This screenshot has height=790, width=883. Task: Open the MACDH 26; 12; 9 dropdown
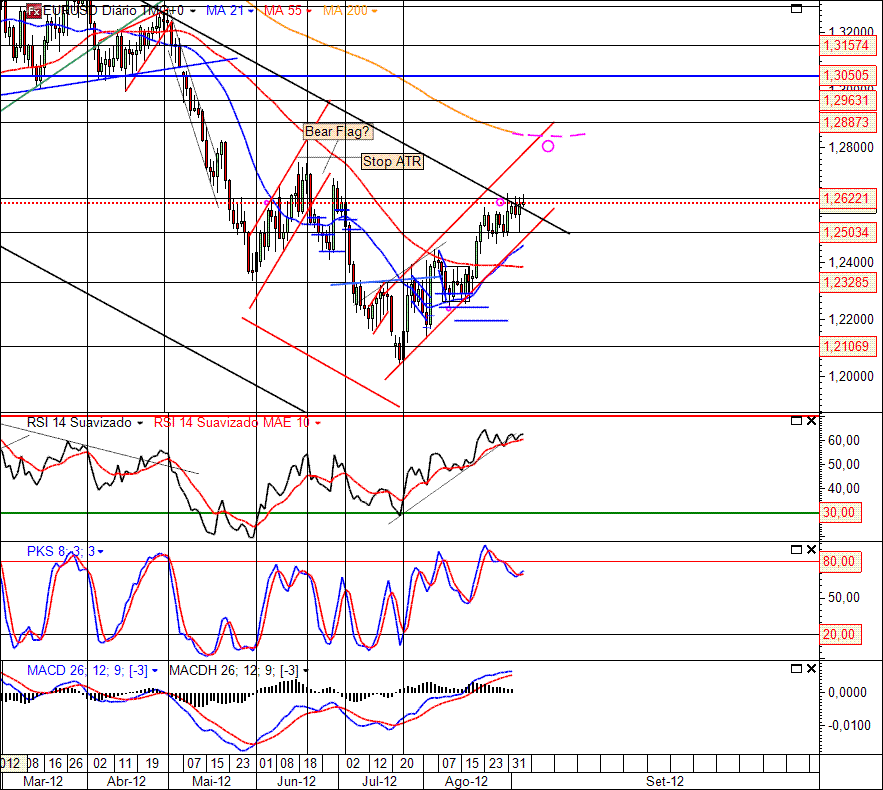click(306, 671)
